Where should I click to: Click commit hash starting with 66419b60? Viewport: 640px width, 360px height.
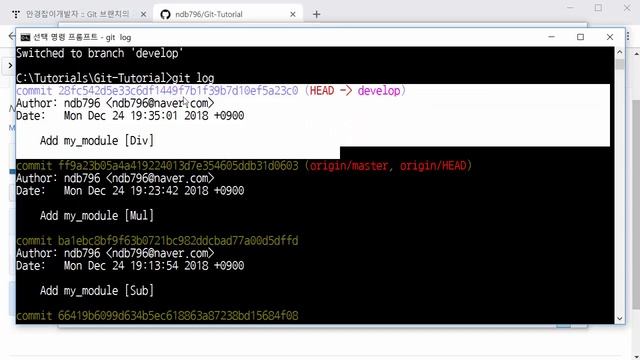[178, 316]
